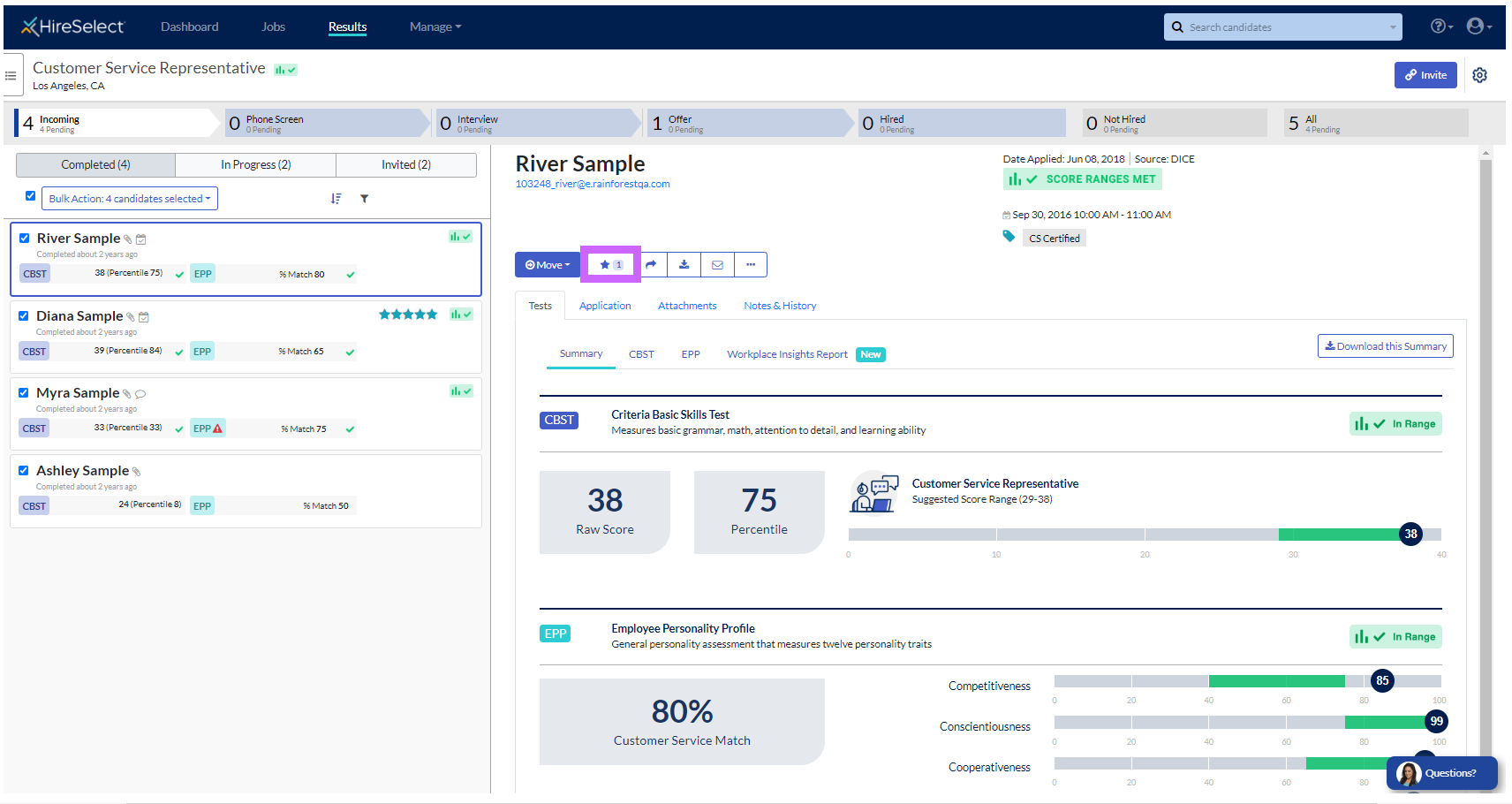The width and height of the screenshot is (1512, 804).
Task: Select the Hired pipeline stage
Action: [961, 123]
